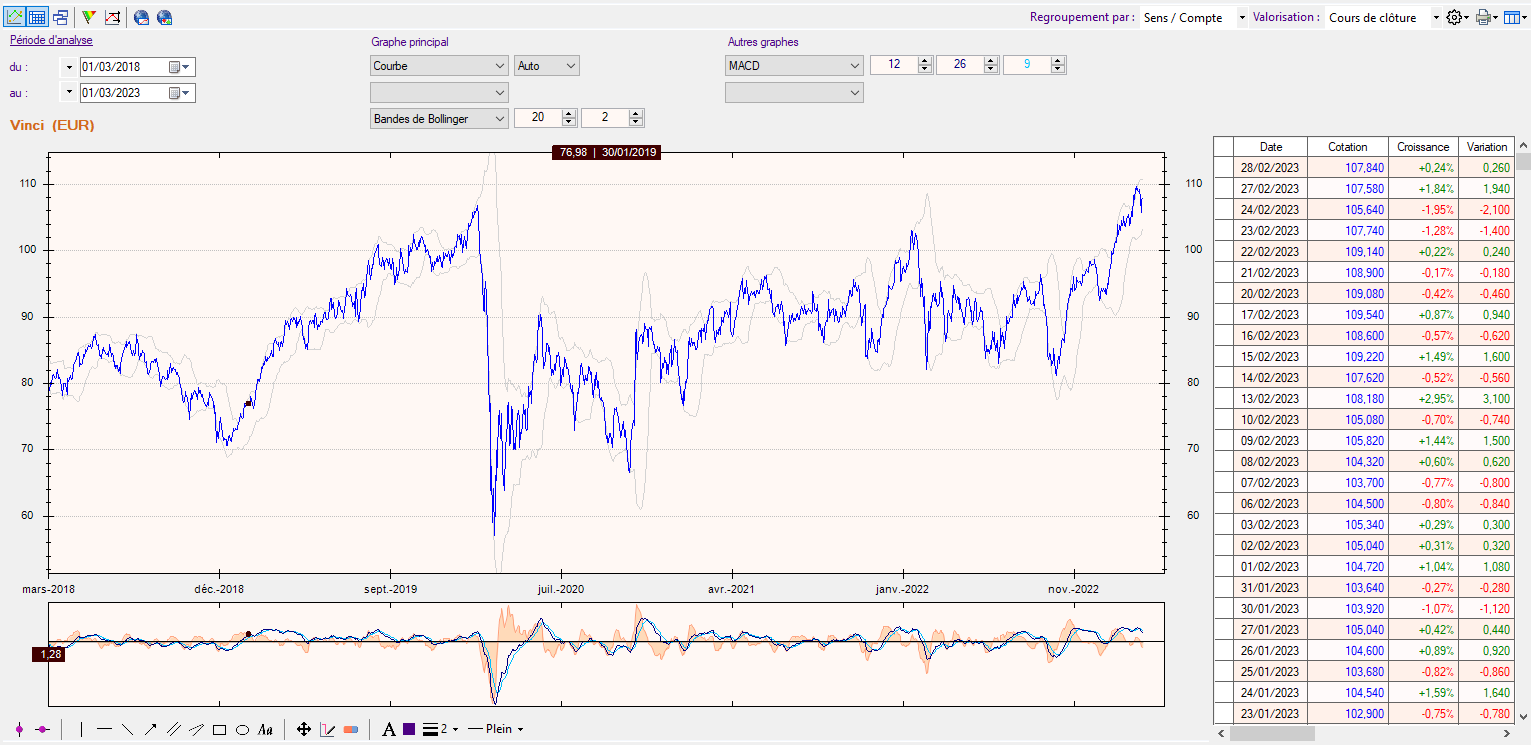Click the Période d'analyse link
The image size is (1531, 745).
pos(51,40)
